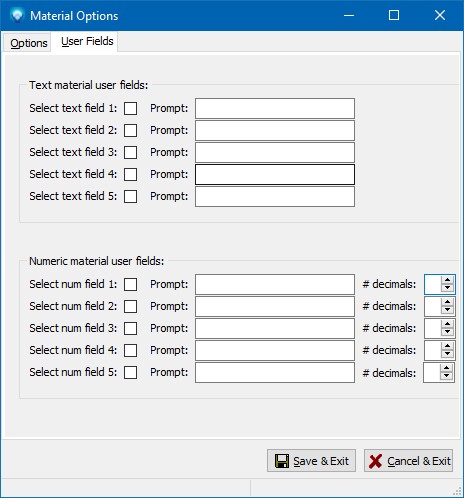Increase decimals for num field 1

click(x=447, y=280)
